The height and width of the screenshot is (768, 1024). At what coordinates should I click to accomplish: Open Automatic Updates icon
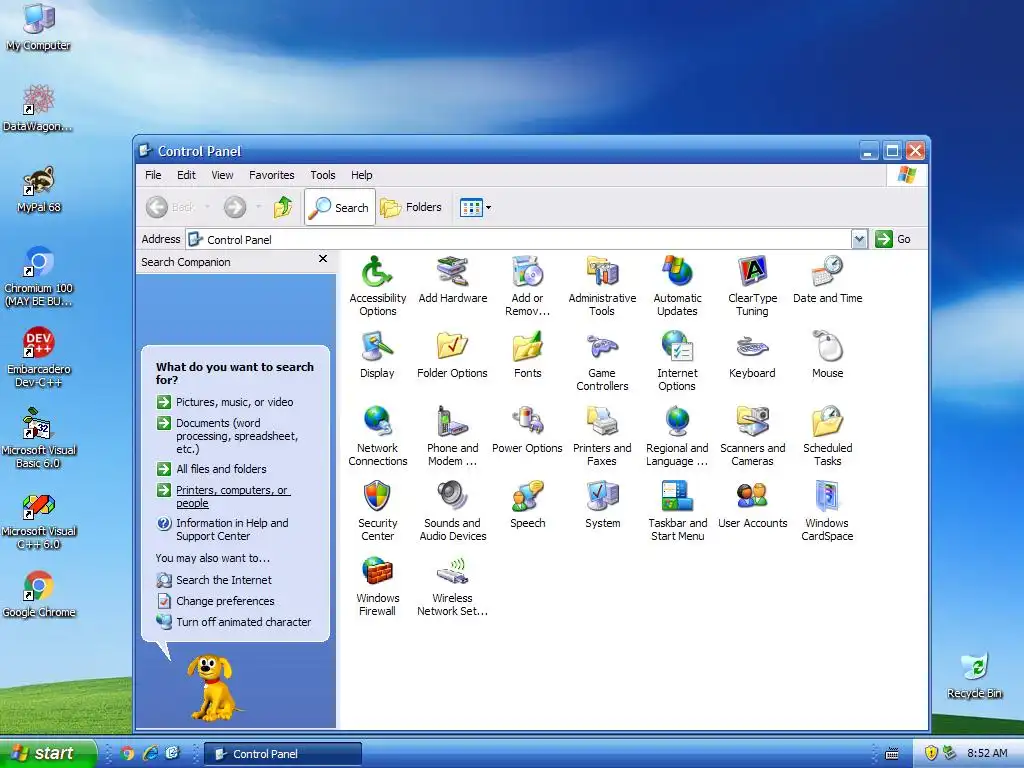(677, 286)
